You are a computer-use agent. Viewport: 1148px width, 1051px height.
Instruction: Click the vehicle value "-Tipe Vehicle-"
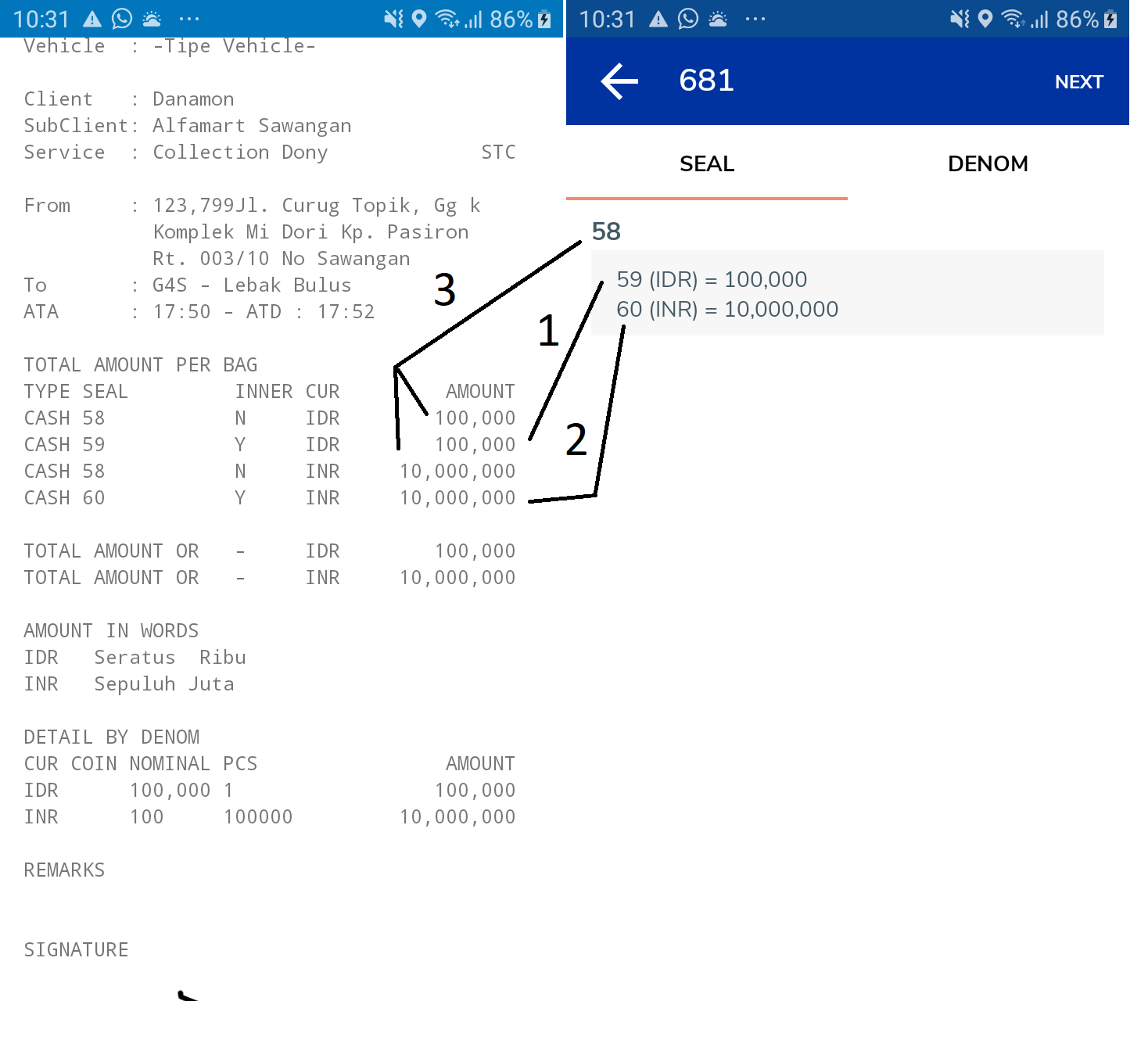235,46
